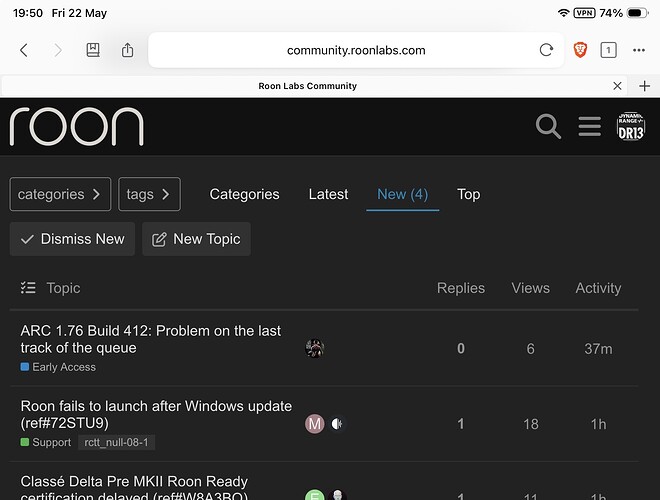
Task: Click the Roon logo to go home
Action: pyautogui.click(x=77, y=126)
